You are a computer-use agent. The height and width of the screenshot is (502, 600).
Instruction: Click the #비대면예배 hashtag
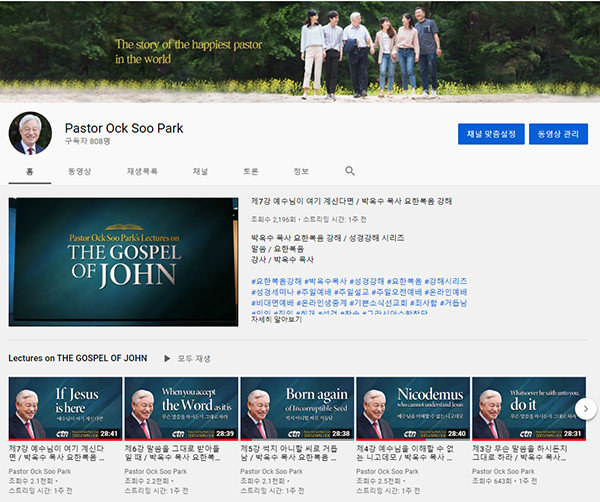[272, 303]
